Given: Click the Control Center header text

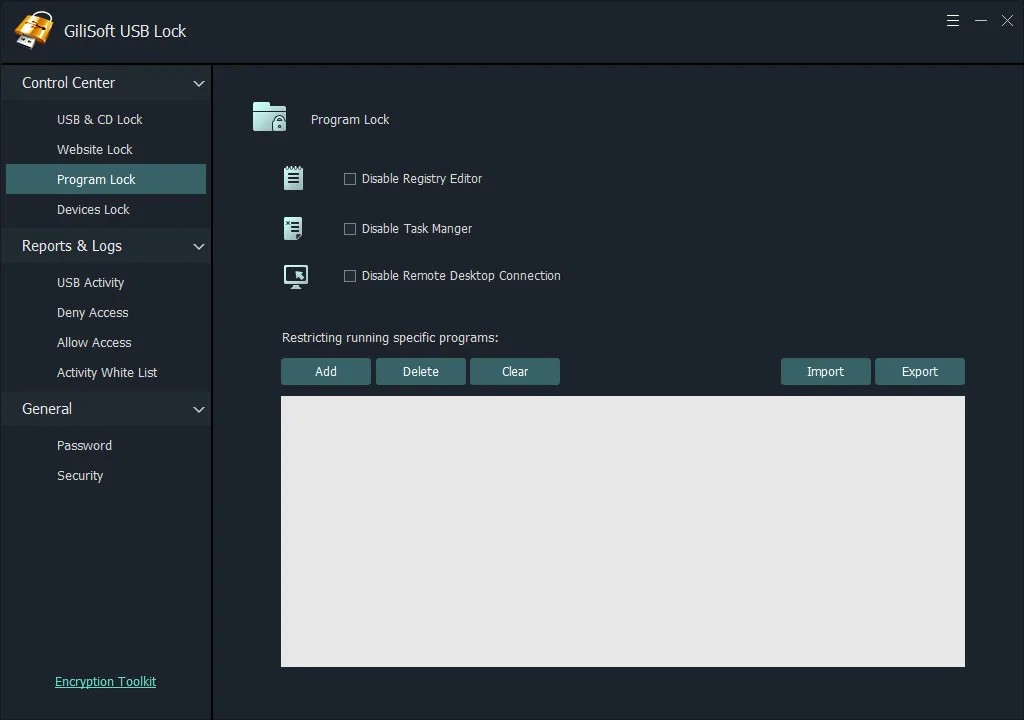Looking at the screenshot, I should [x=68, y=83].
